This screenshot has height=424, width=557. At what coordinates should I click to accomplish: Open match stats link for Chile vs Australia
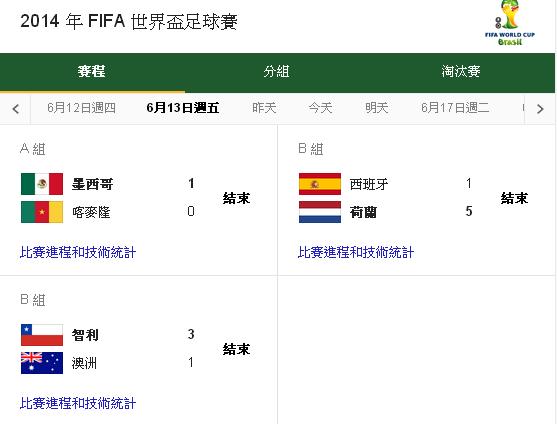(78, 403)
